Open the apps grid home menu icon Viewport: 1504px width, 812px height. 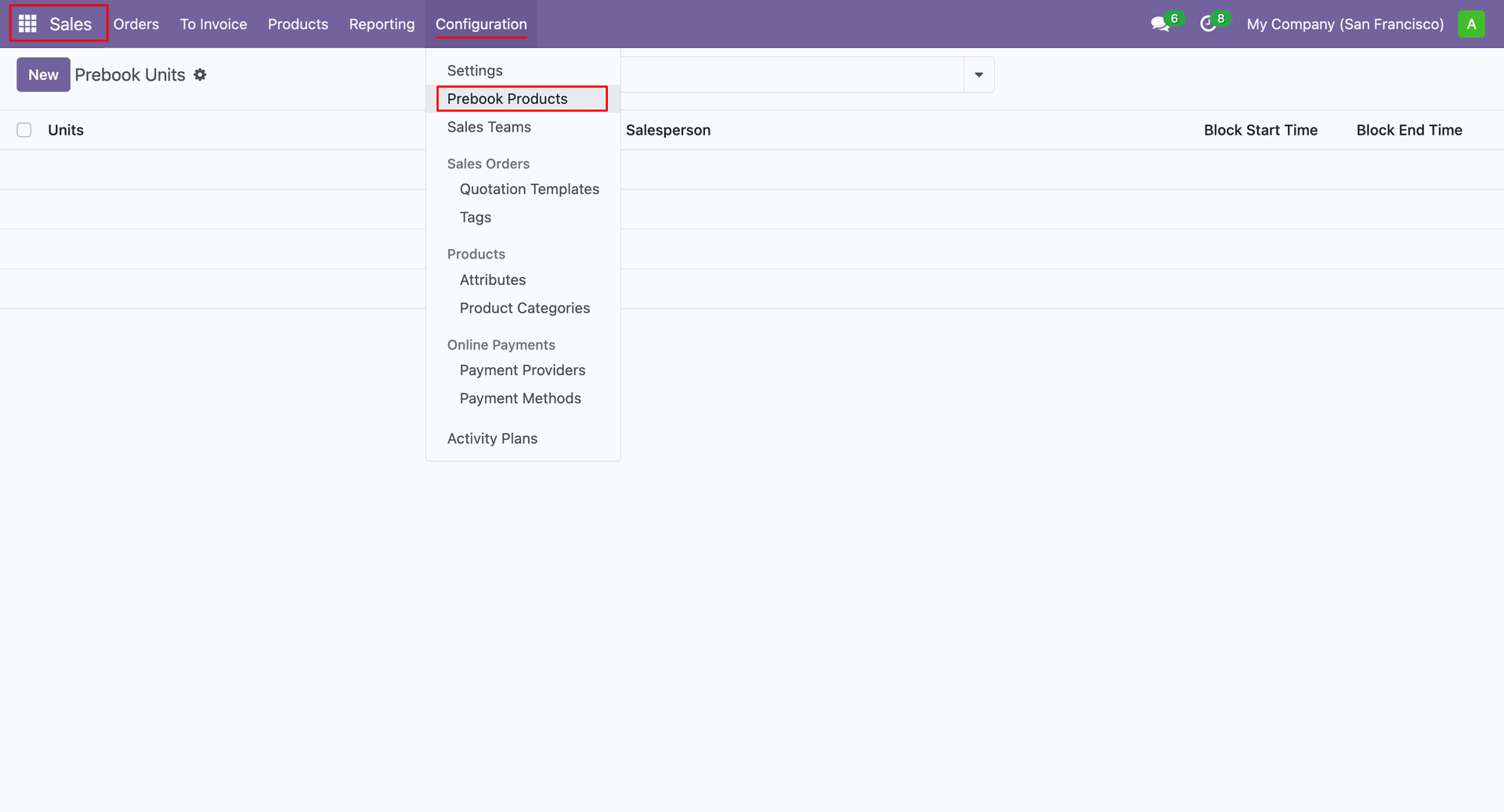[x=27, y=24]
